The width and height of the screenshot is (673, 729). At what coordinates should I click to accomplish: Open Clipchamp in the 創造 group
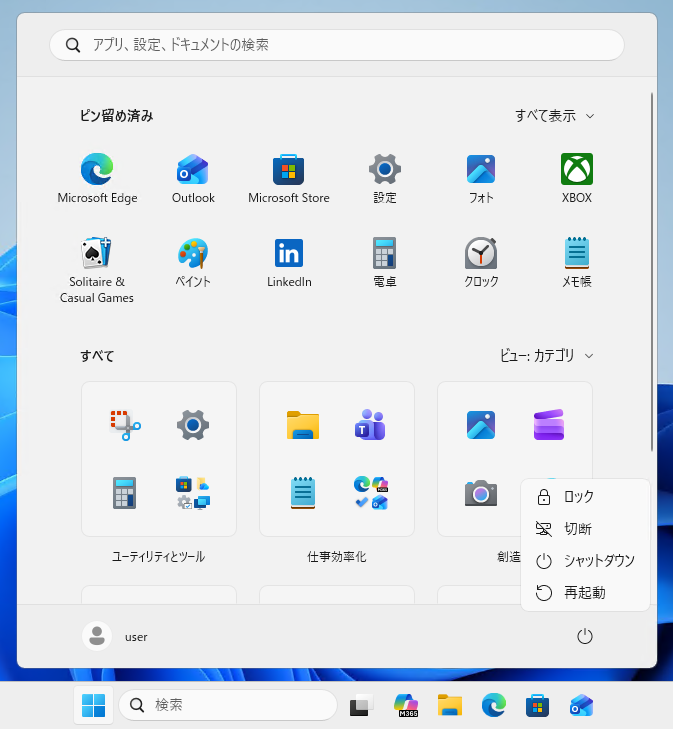click(x=549, y=425)
